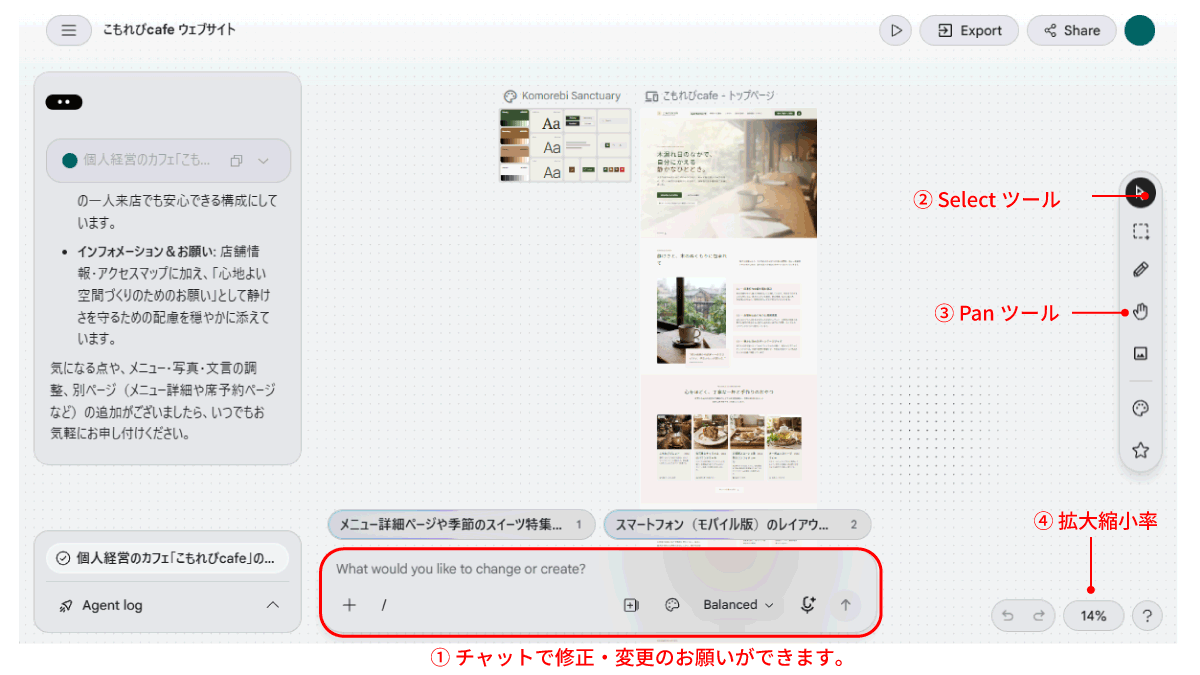Click the add-frame icon in the chat bar
The height and width of the screenshot is (675, 1200).
point(631,605)
